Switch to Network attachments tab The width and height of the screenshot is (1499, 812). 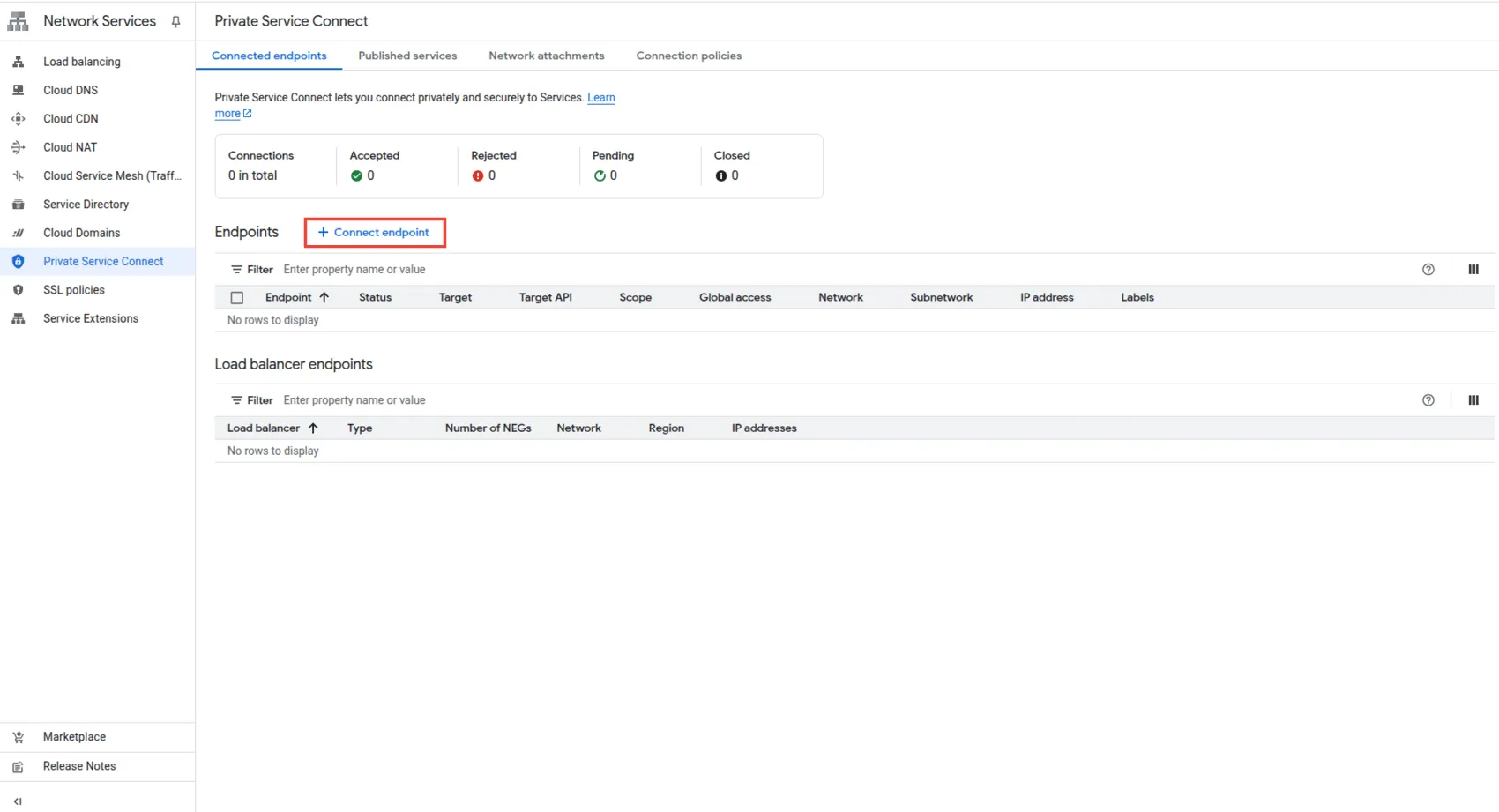[x=546, y=56]
